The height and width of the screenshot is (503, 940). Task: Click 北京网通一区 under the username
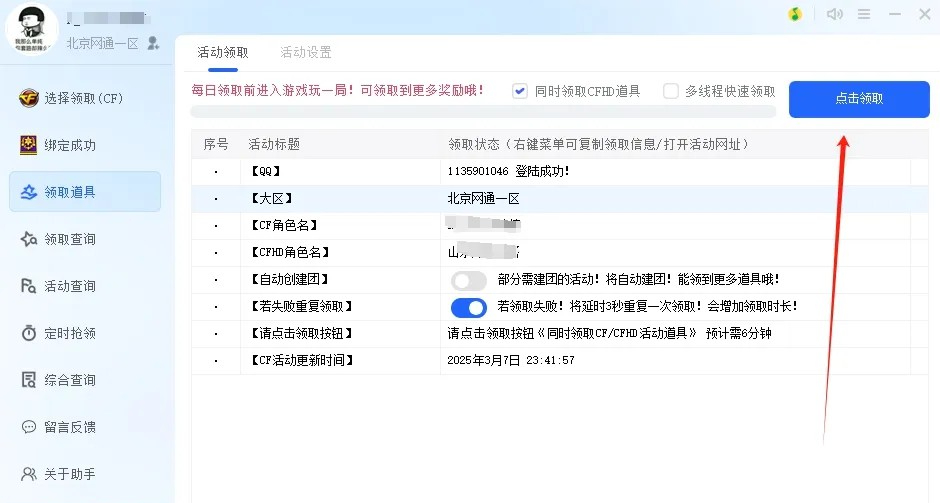coord(103,43)
